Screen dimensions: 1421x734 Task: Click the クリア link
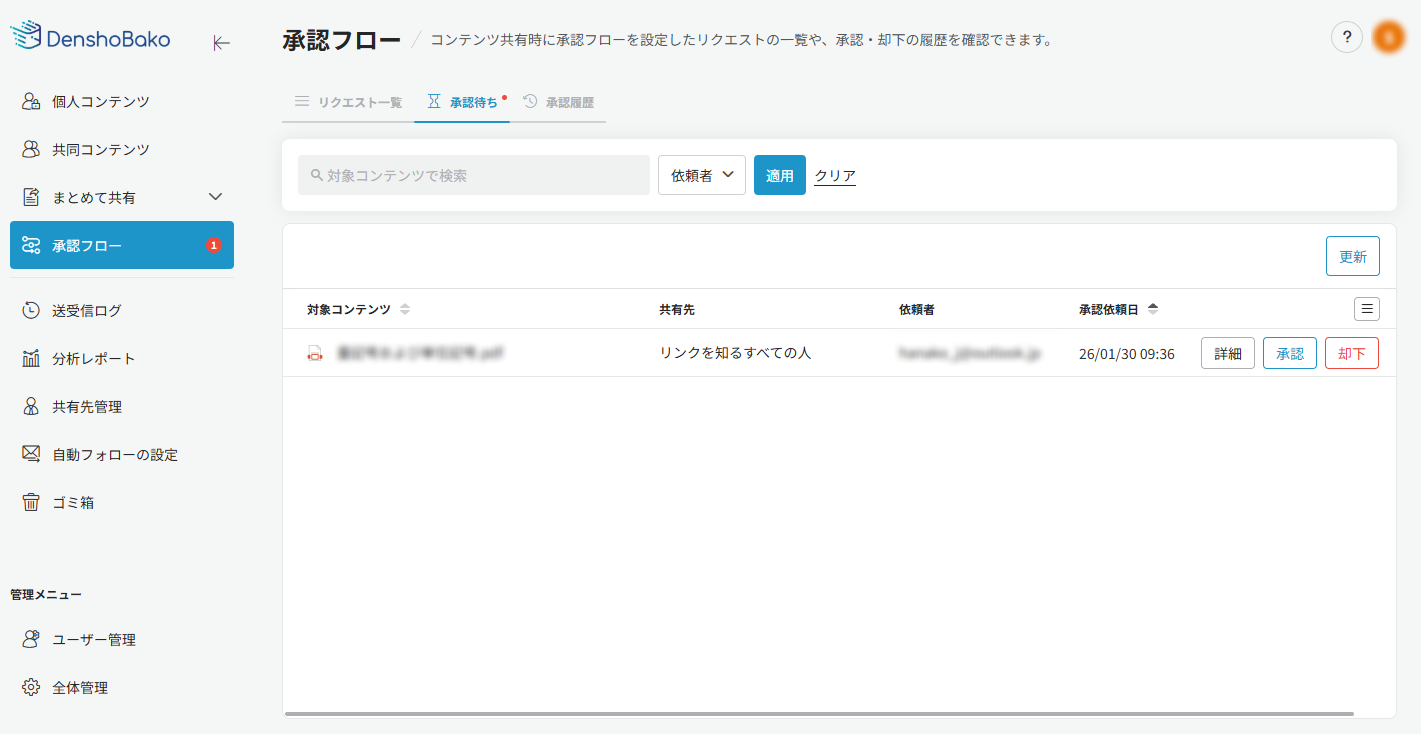point(835,176)
